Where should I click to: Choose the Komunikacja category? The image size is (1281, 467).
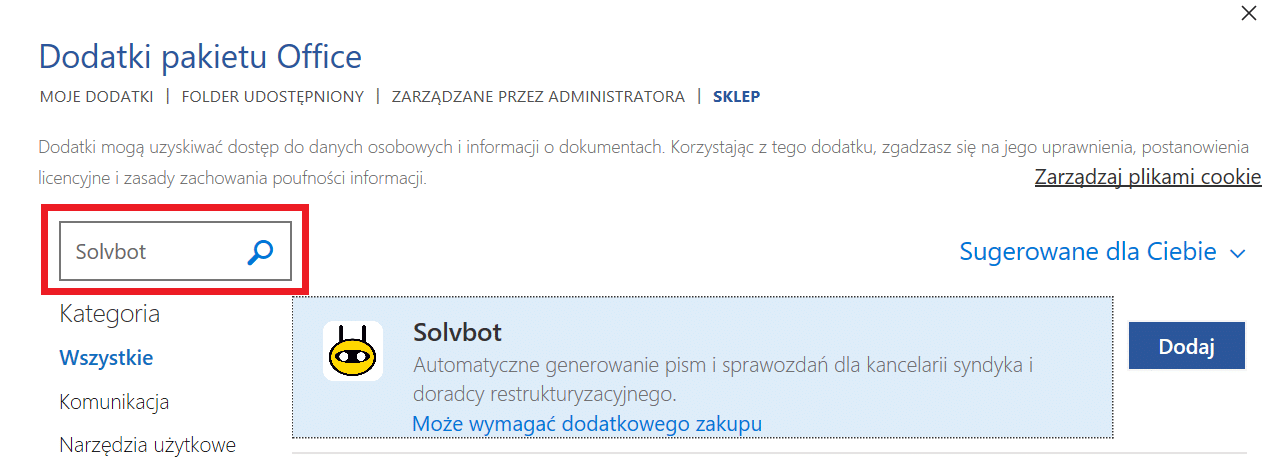pos(114,402)
